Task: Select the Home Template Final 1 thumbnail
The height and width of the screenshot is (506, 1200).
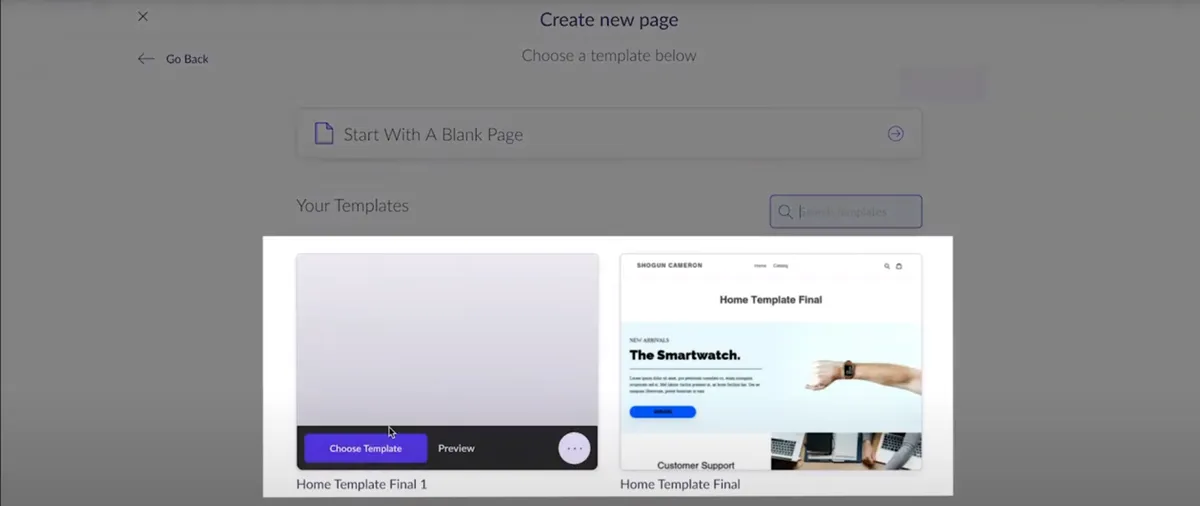Action: [x=447, y=340]
